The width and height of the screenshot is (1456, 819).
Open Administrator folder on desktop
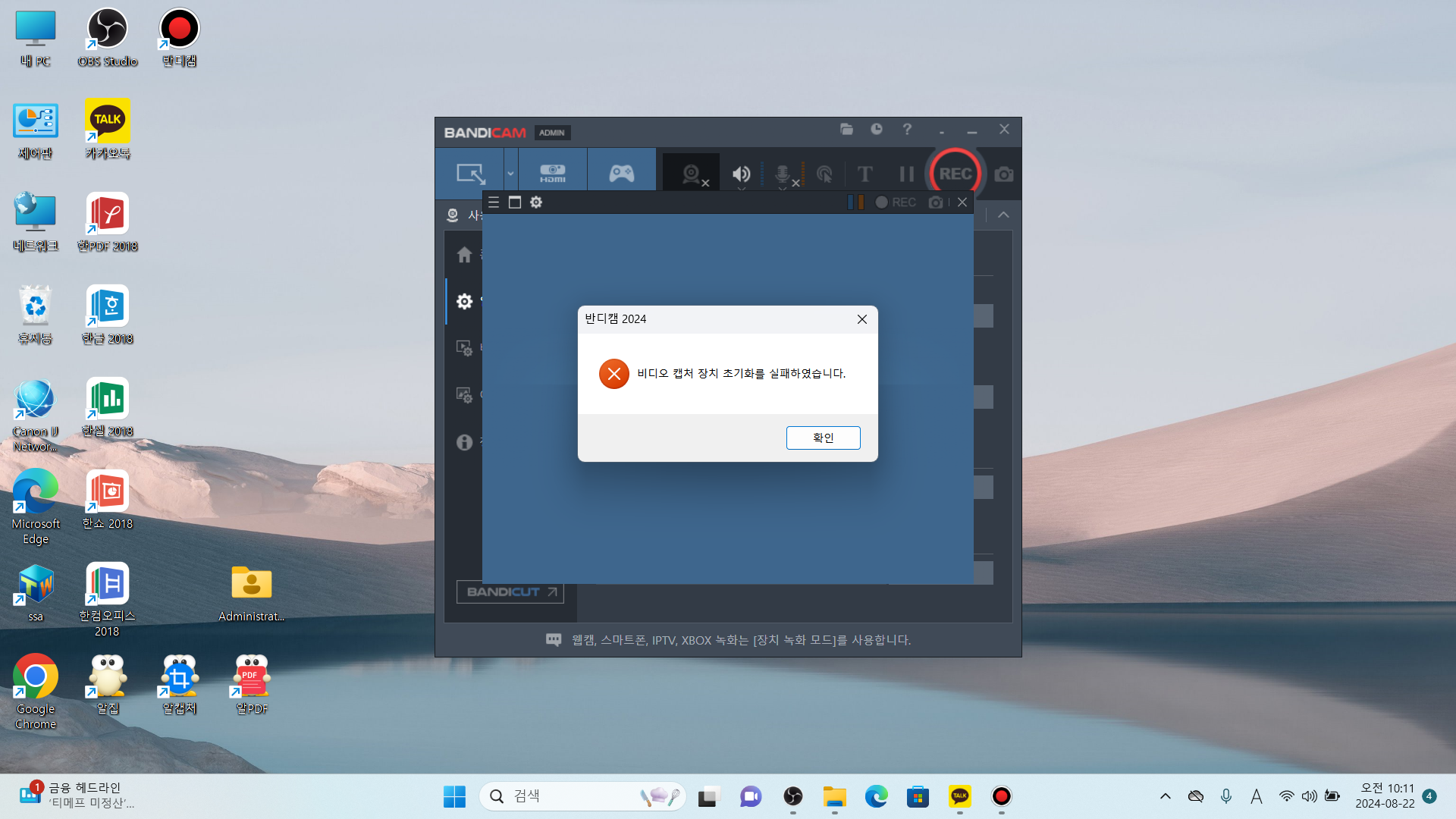tap(252, 593)
